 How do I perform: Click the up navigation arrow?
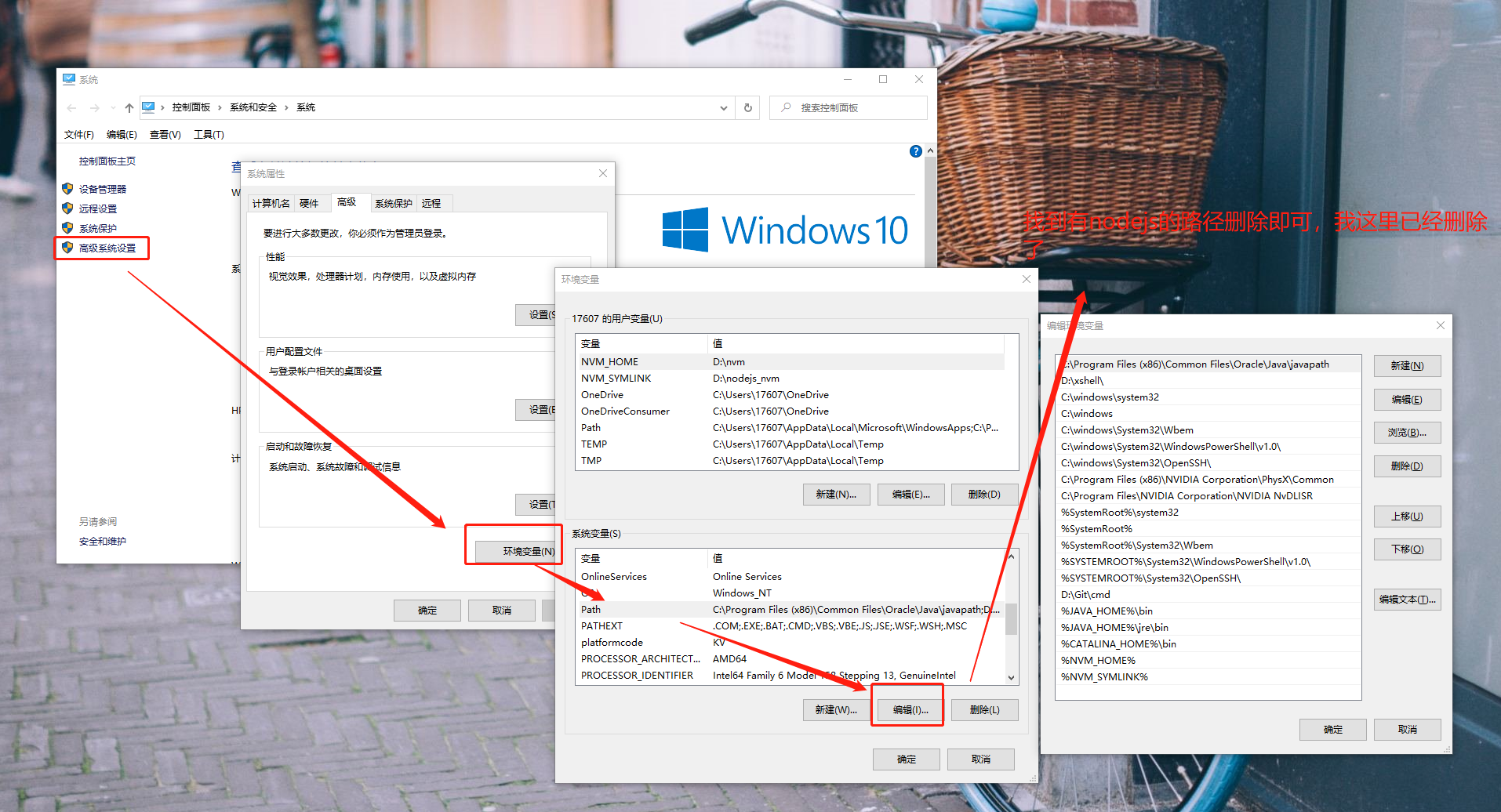pos(128,107)
